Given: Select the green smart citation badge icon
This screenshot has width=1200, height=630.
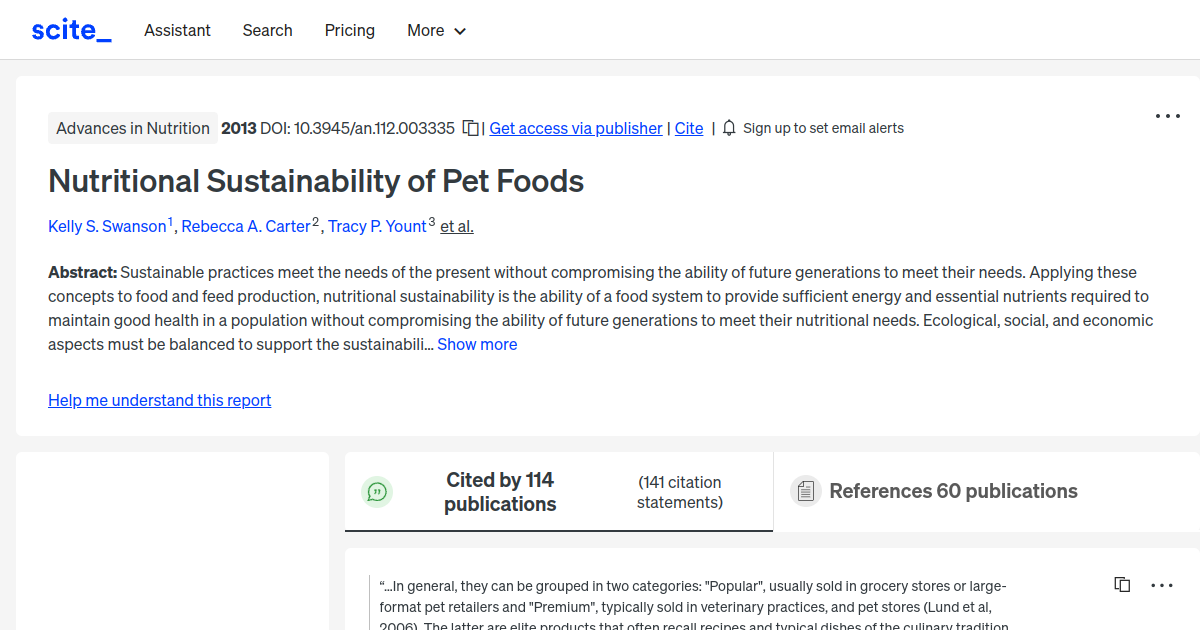Looking at the screenshot, I should click(x=377, y=491).
